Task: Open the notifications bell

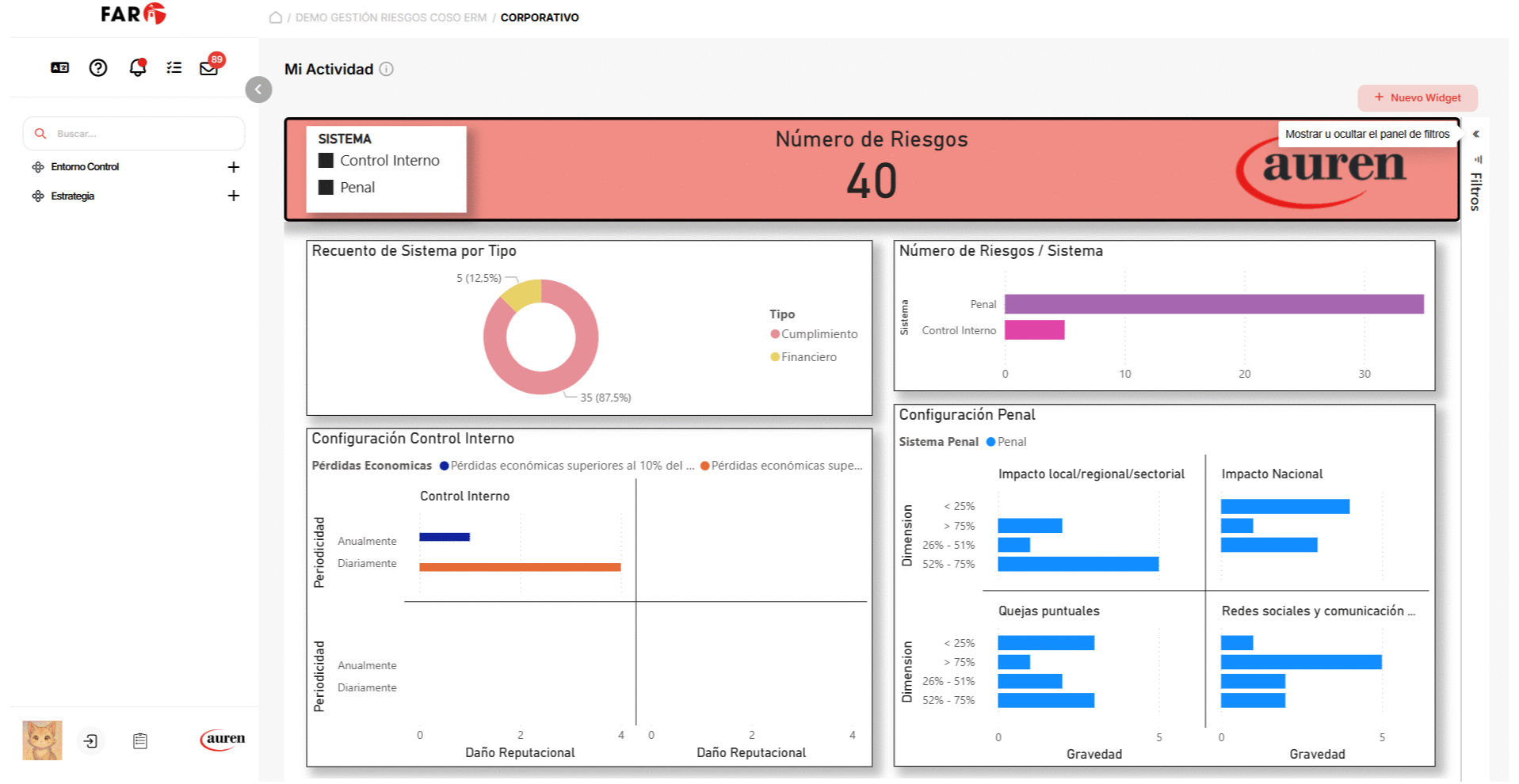Action: 137,68
